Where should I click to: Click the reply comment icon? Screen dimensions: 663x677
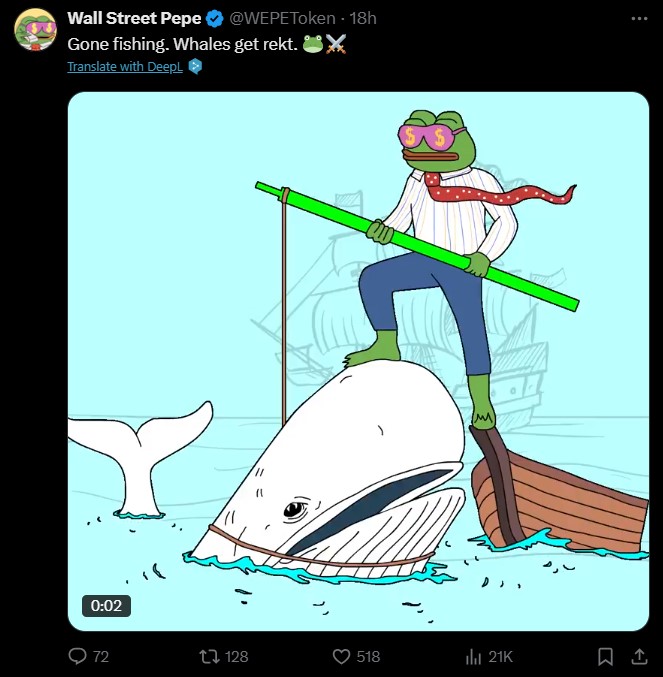77,656
